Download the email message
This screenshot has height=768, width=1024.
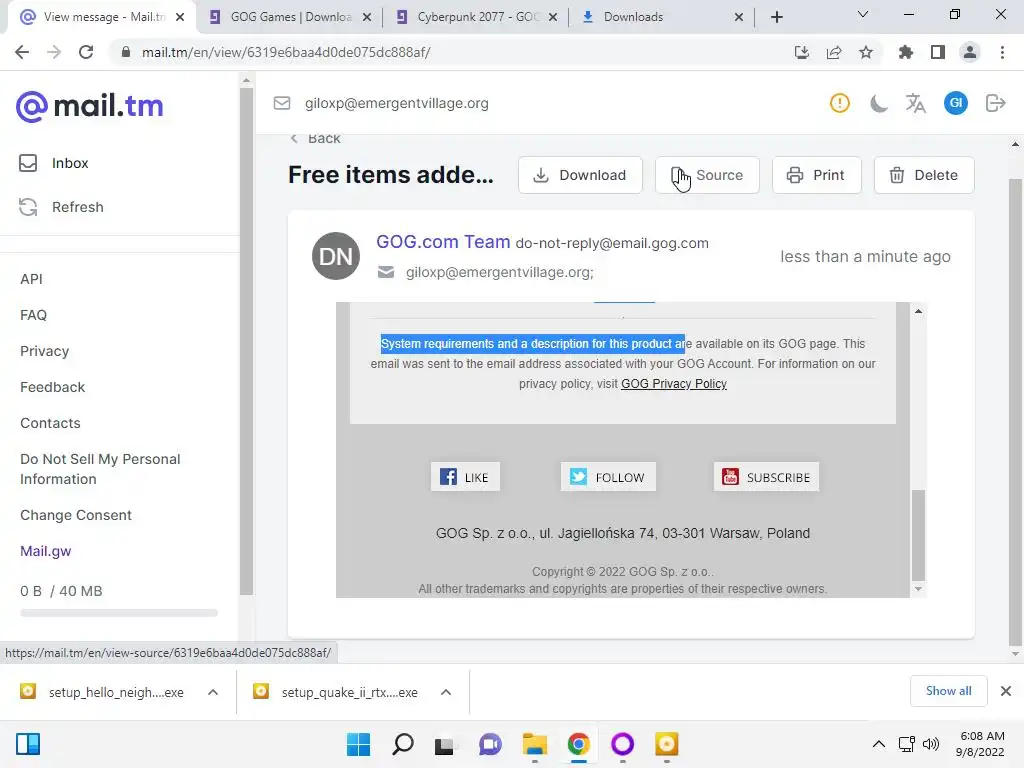[x=580, y=175]
